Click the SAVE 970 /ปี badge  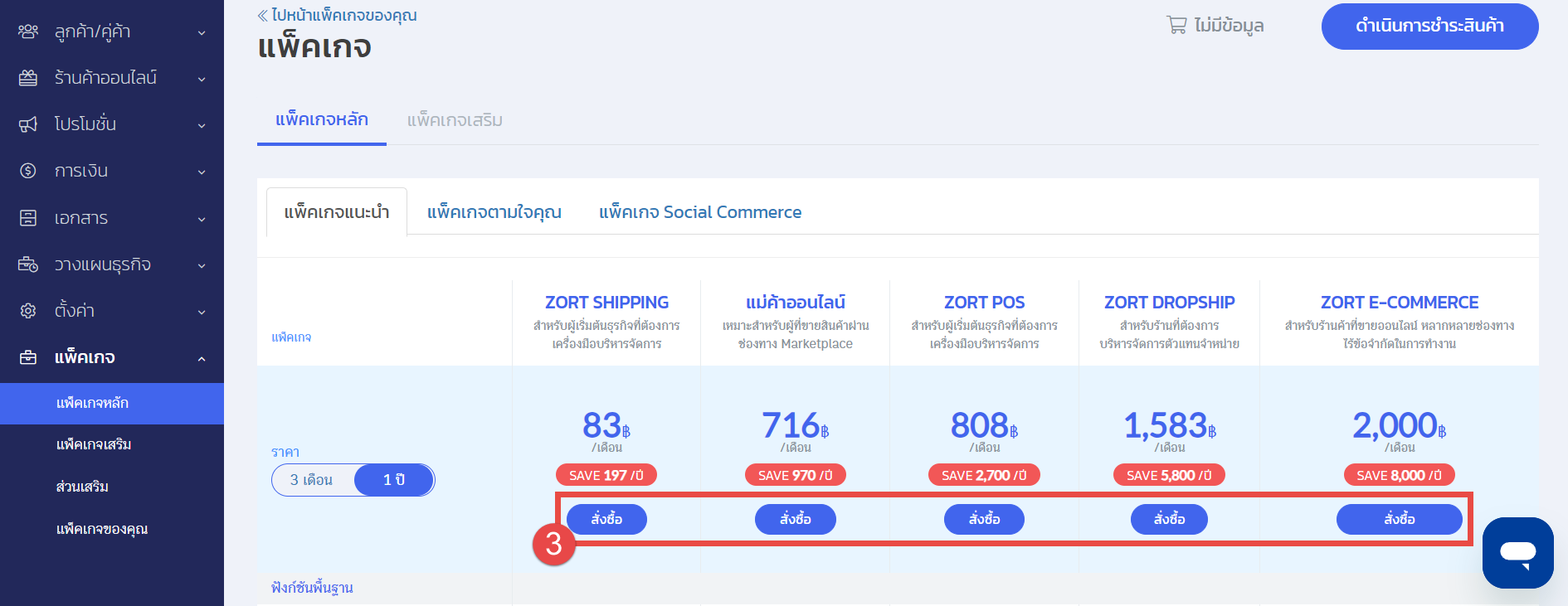[796, 475]
